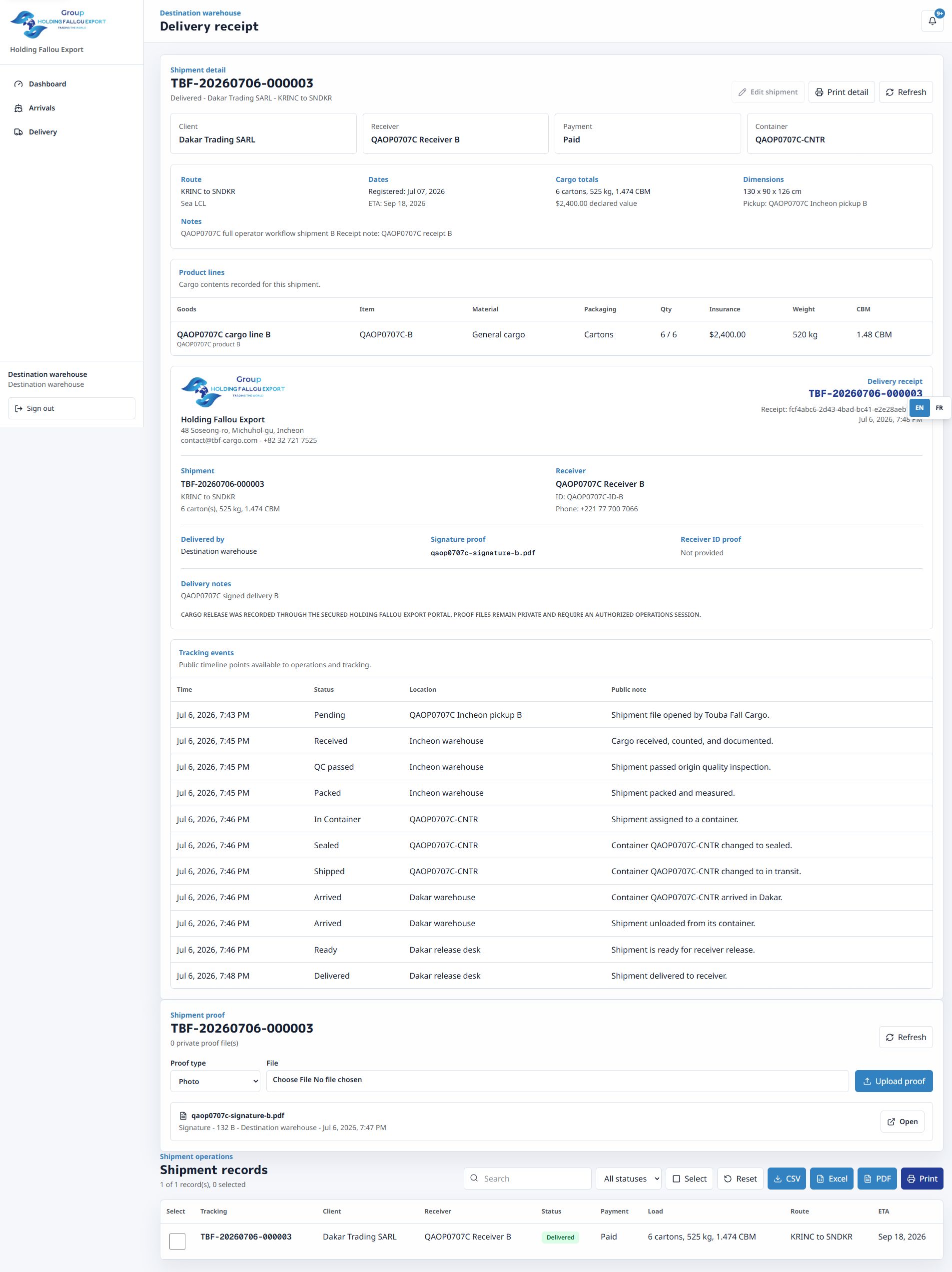Click the shipment records Search field
Screen dimensions: 952x1272
pyautogui.click(x=527, y=1178)
